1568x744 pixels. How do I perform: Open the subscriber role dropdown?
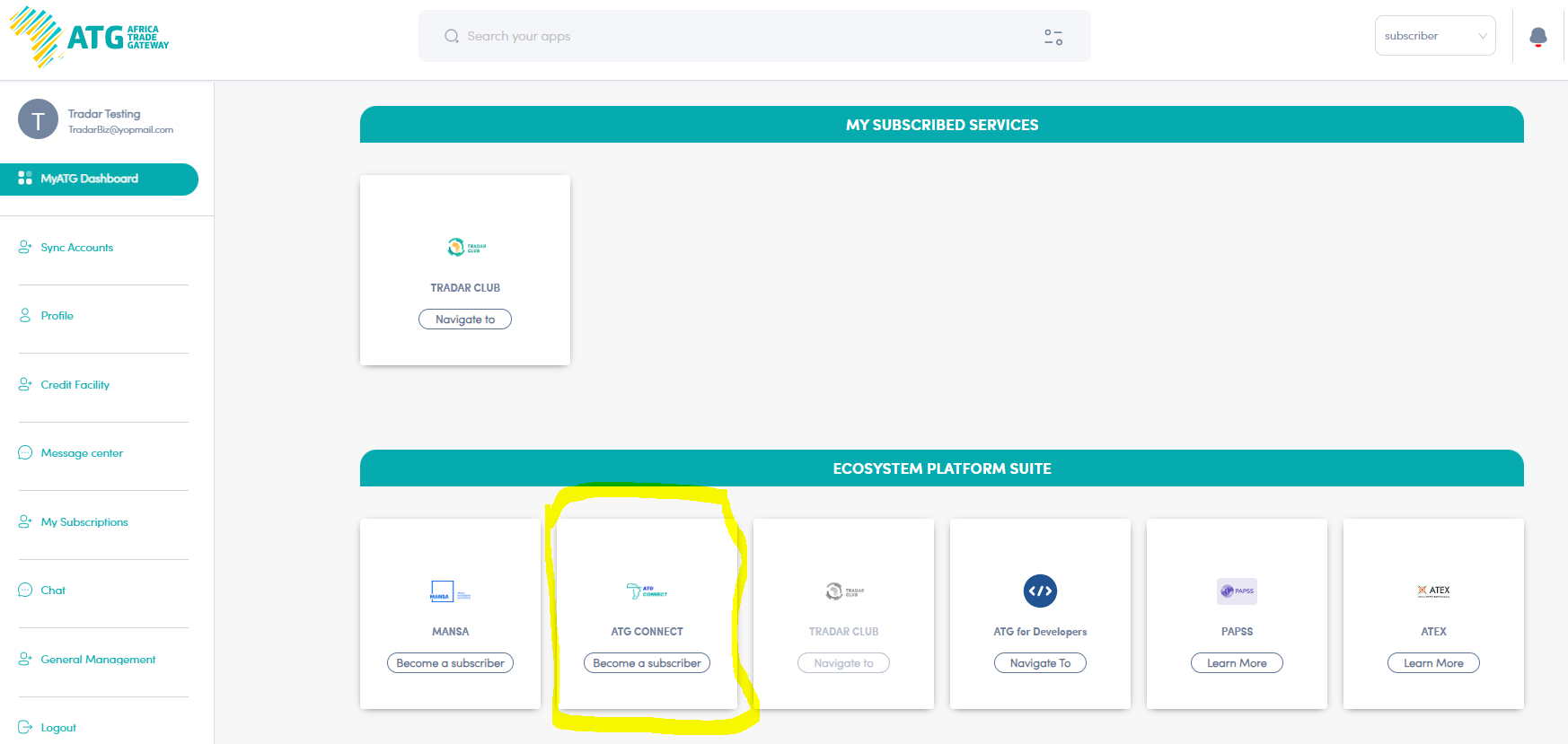(x=1435, y=36)
